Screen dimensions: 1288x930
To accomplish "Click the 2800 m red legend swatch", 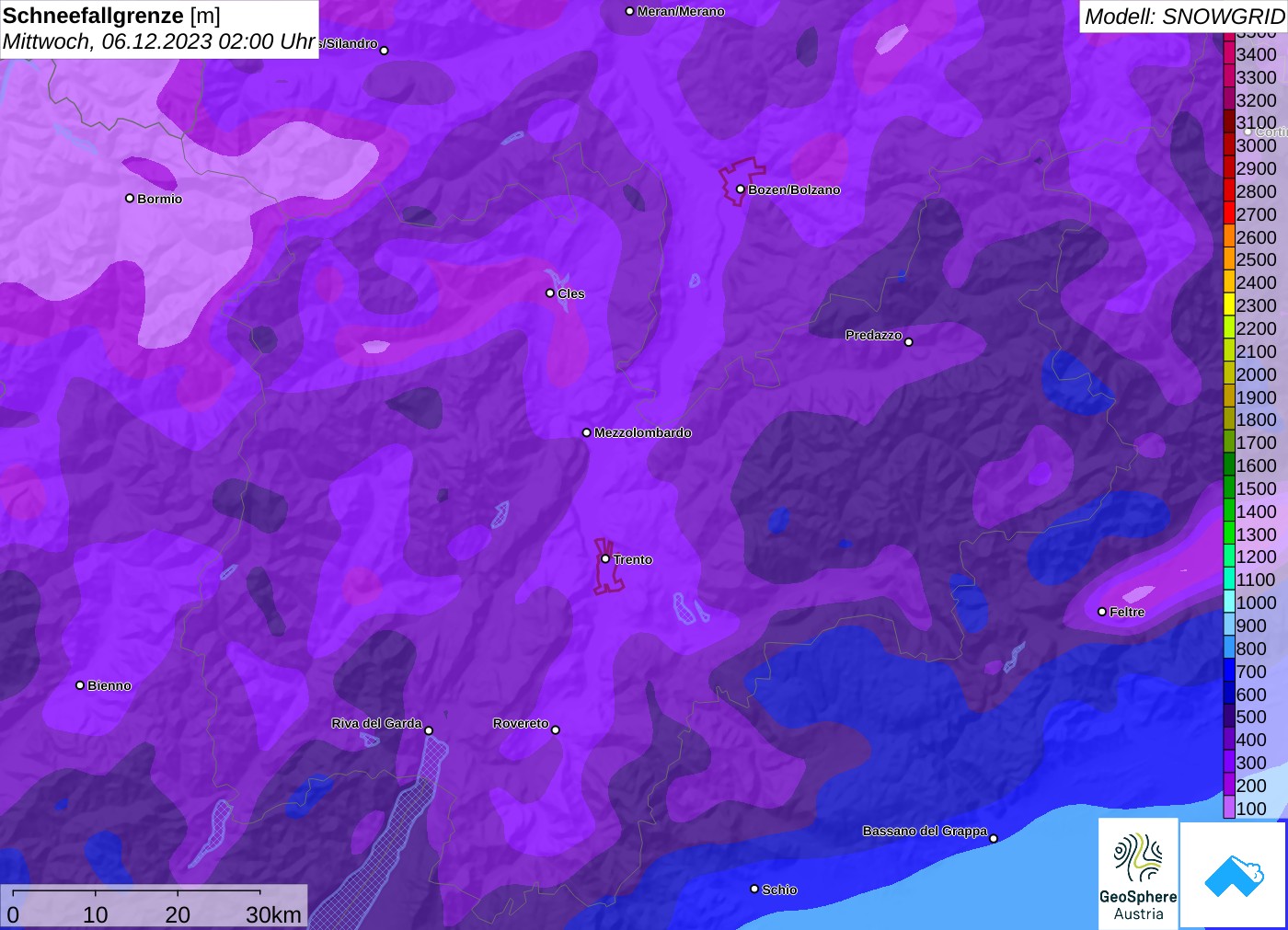I will point(1229,191).
